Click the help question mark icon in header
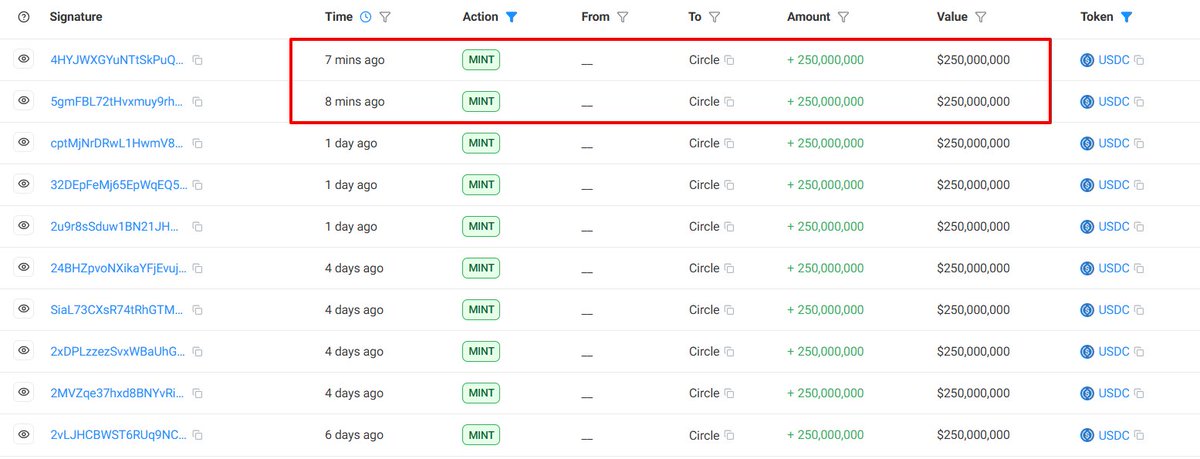Image resolution: width=1200 pixels, height=459 pixels. (24, 17)
